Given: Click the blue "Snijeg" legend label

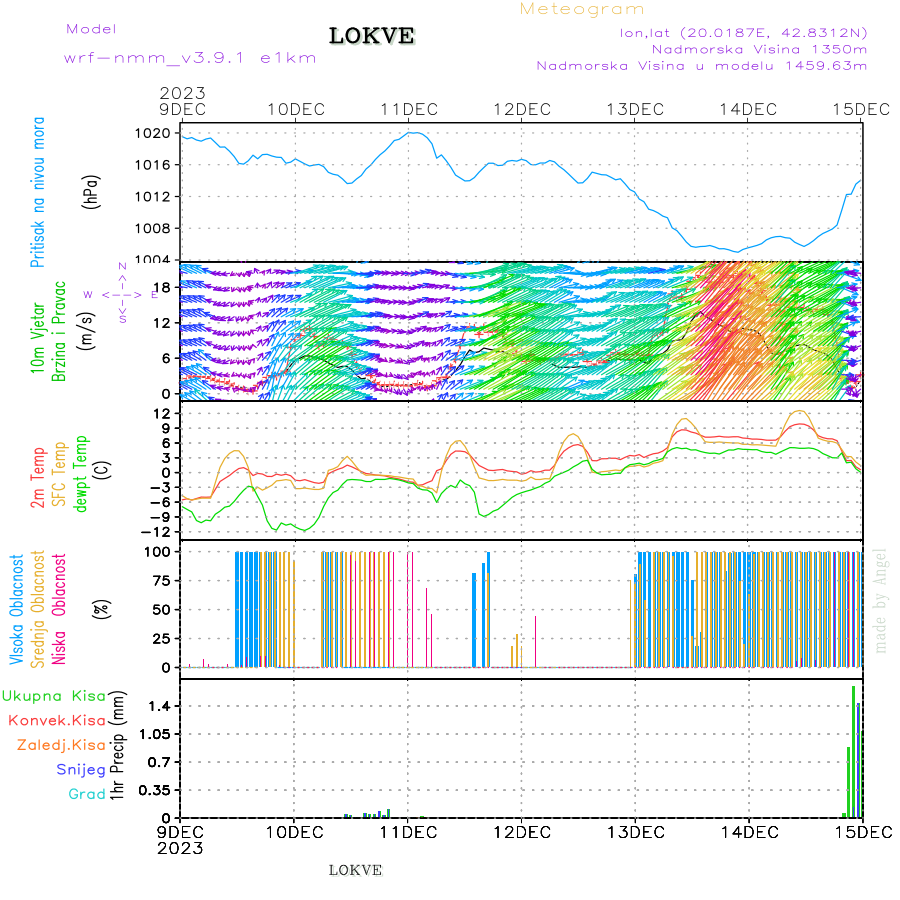Looking at the screenshot, I should (x=81, y=770).
